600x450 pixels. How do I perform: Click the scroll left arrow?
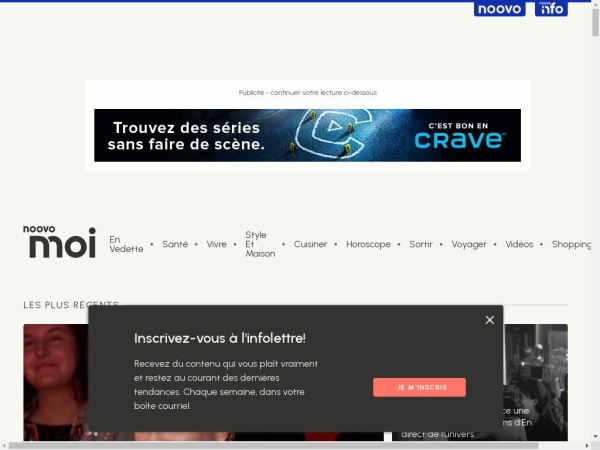3,446
